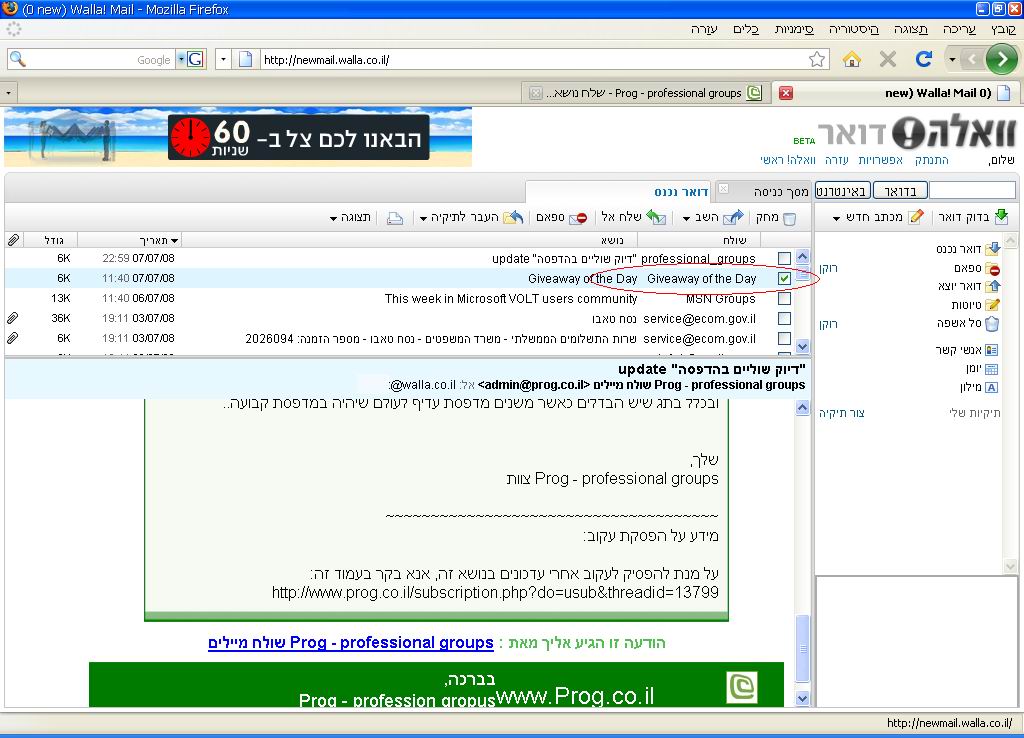Image resolution: width=1024 pixels, height=738 pixels.
Task: Open the קובץ (File) menu
Action: (1003, 29)
